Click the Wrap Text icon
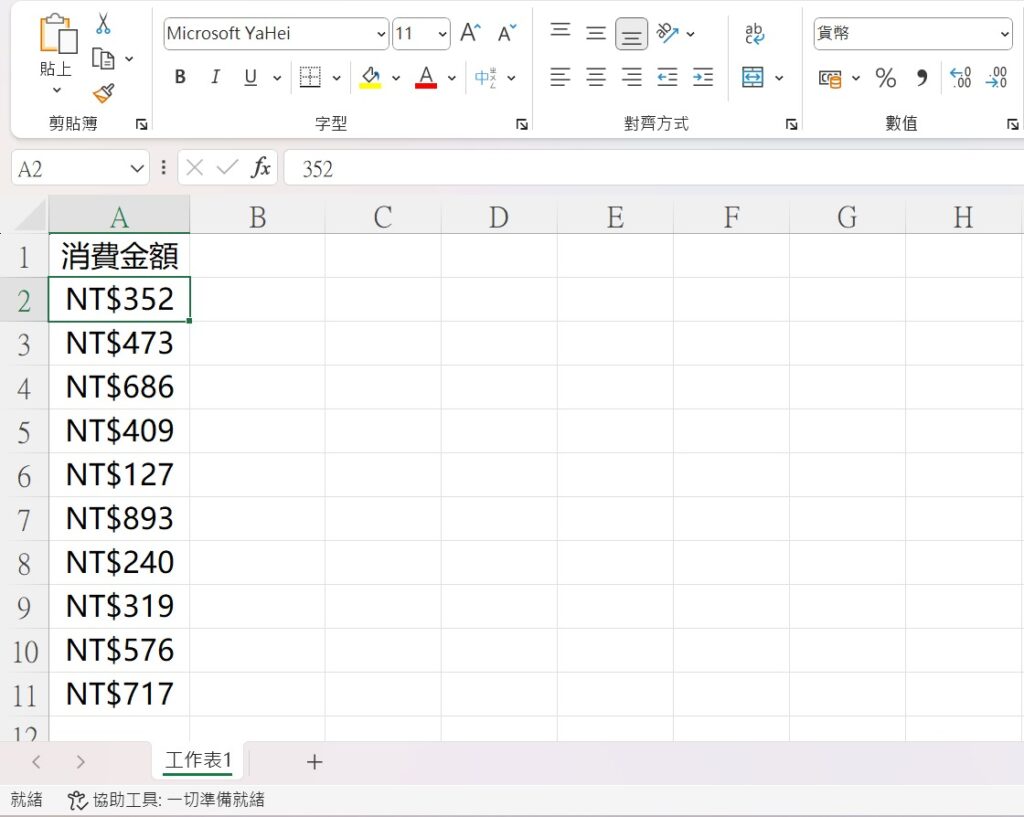Image resolution: width=1024 pixels, height=817 pixels. (754, 33)
